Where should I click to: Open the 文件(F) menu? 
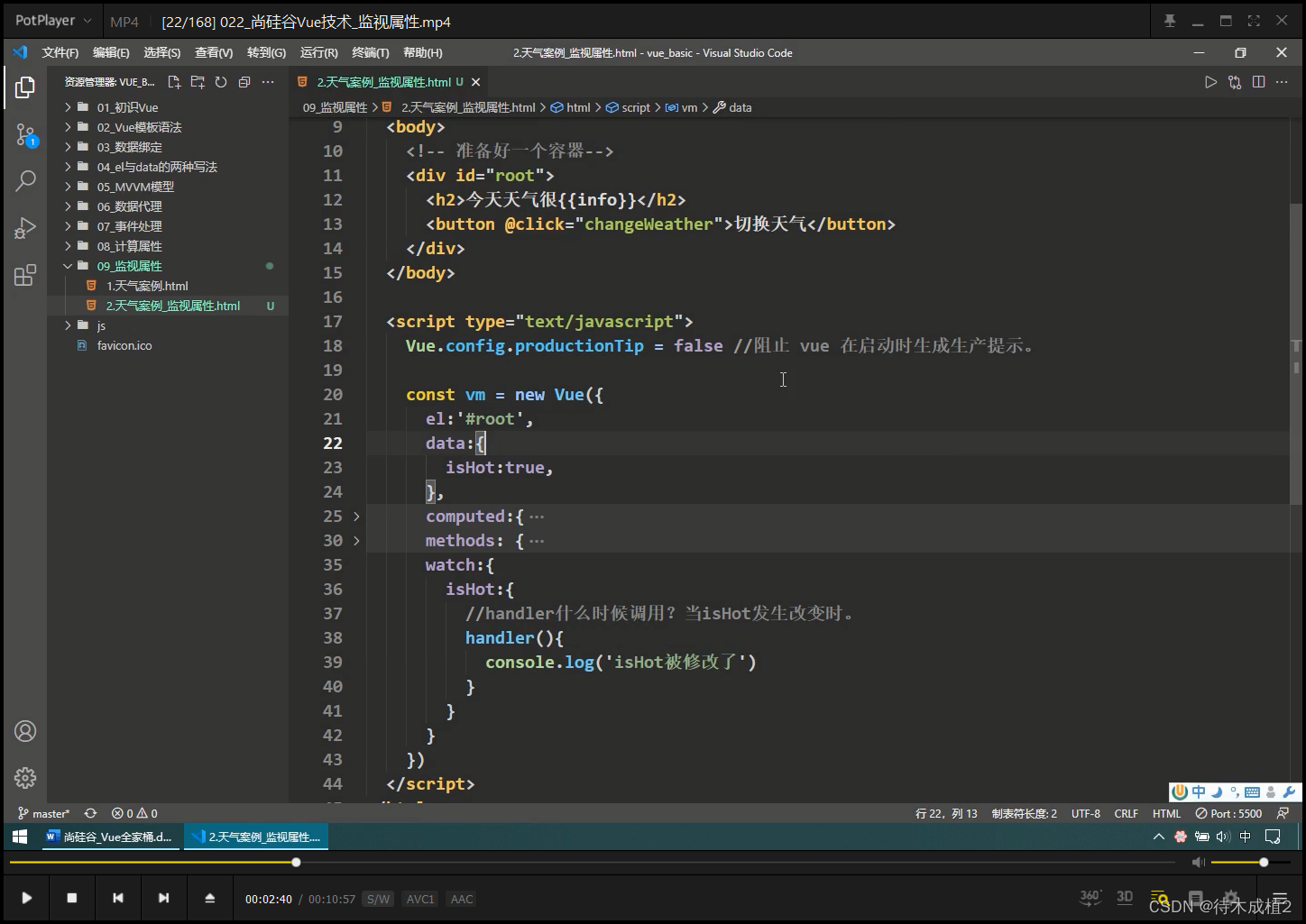60,53
